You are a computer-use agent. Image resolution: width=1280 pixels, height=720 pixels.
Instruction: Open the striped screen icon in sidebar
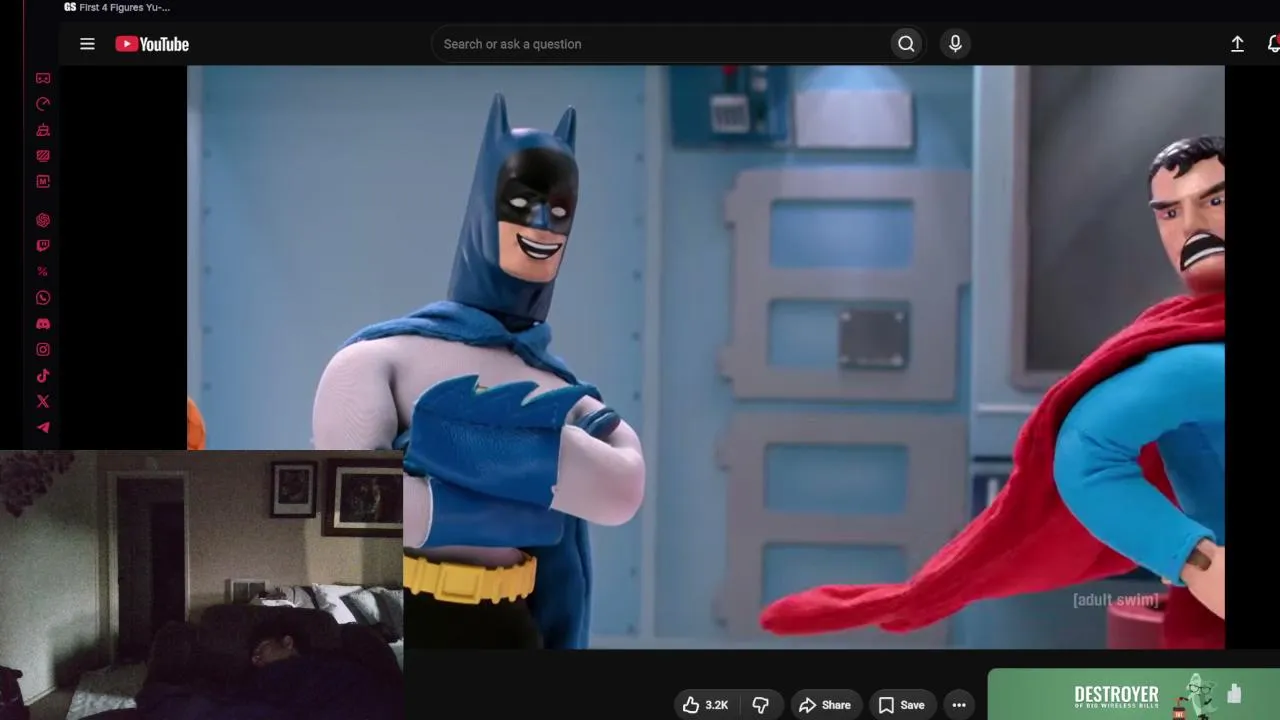(x=43, y=156)
